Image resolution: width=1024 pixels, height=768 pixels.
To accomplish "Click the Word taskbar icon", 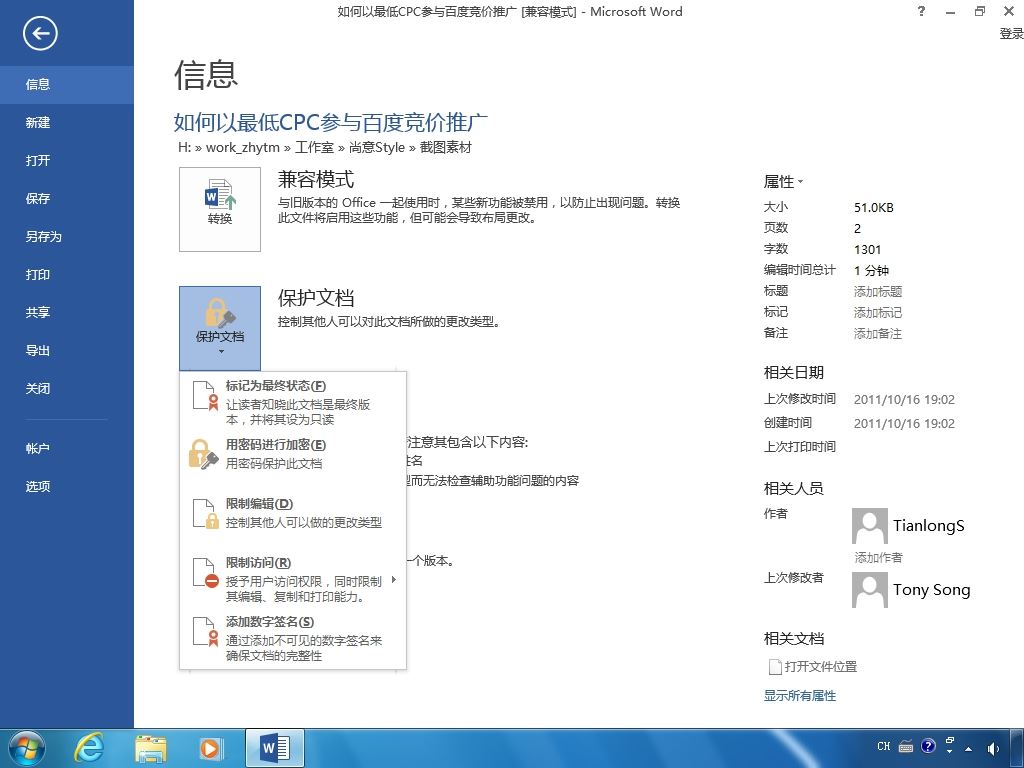I will point(275,748).
